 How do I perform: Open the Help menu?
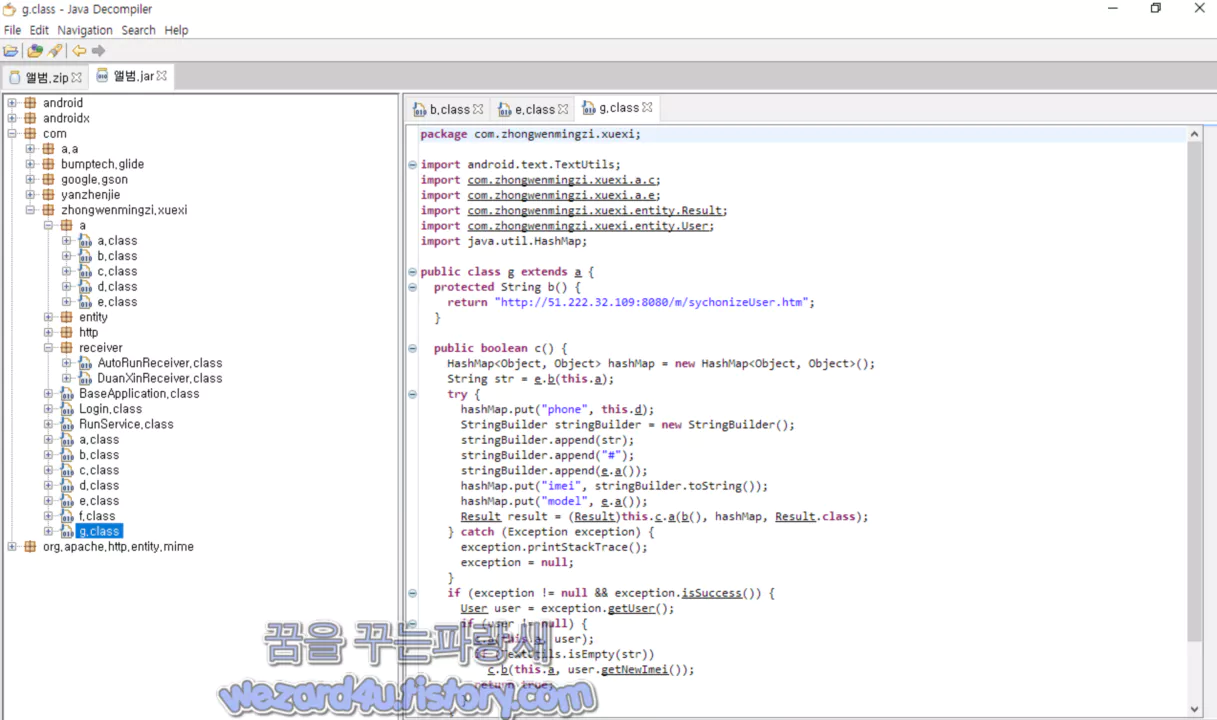point(176,30)
